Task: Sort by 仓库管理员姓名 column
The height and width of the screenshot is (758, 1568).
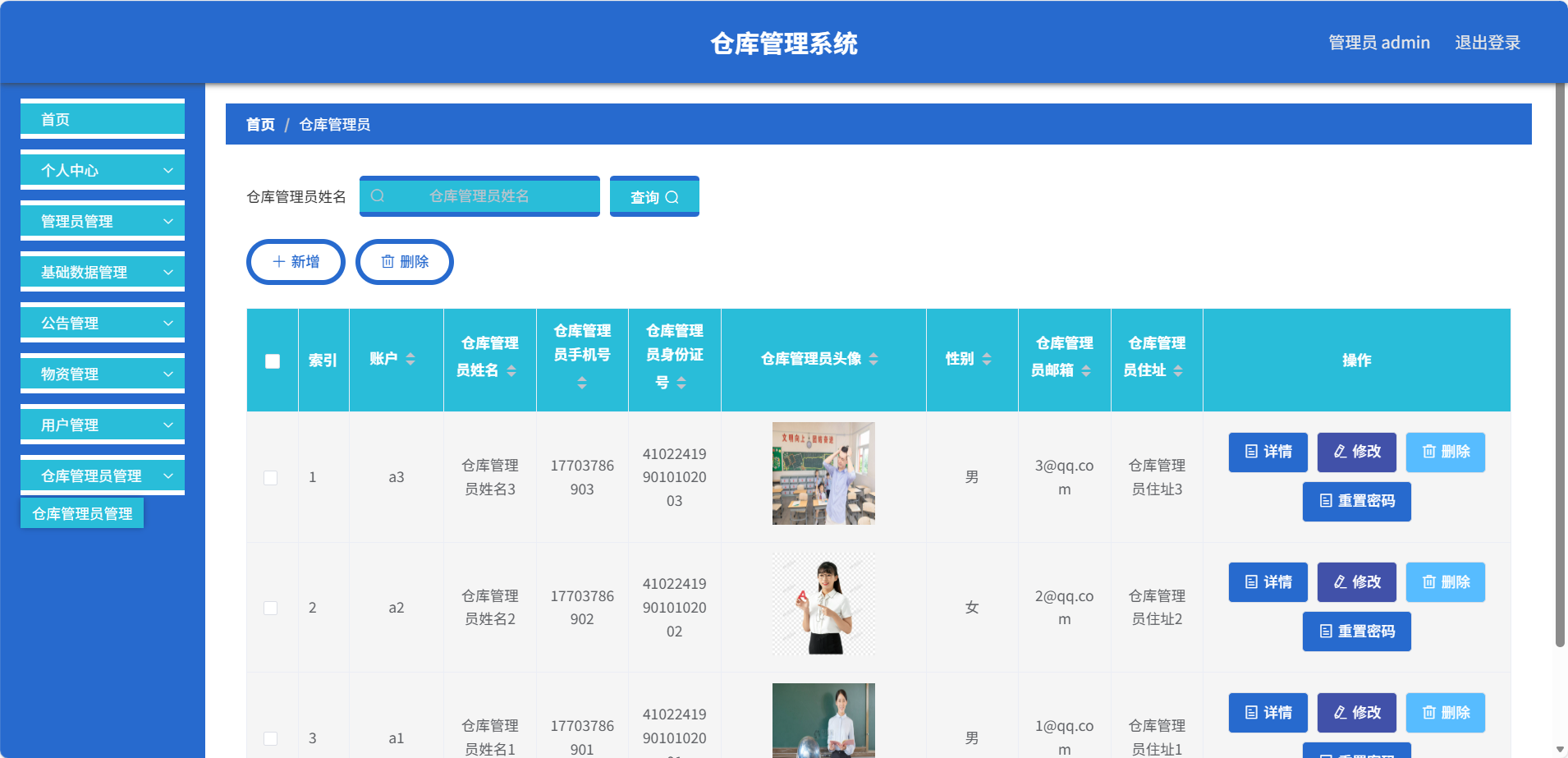Action: (511, 371)
